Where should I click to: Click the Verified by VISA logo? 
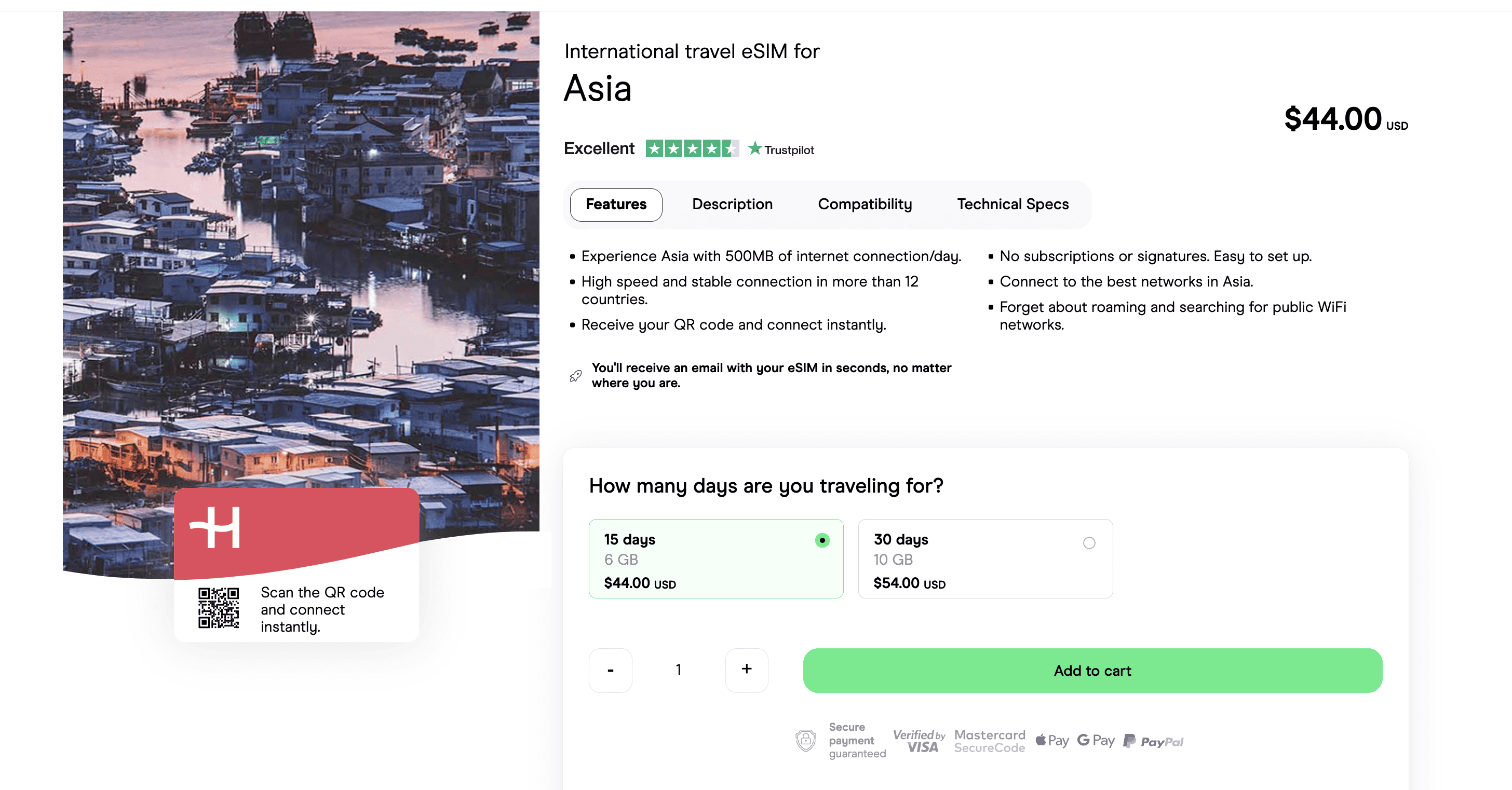click(919, 741)
